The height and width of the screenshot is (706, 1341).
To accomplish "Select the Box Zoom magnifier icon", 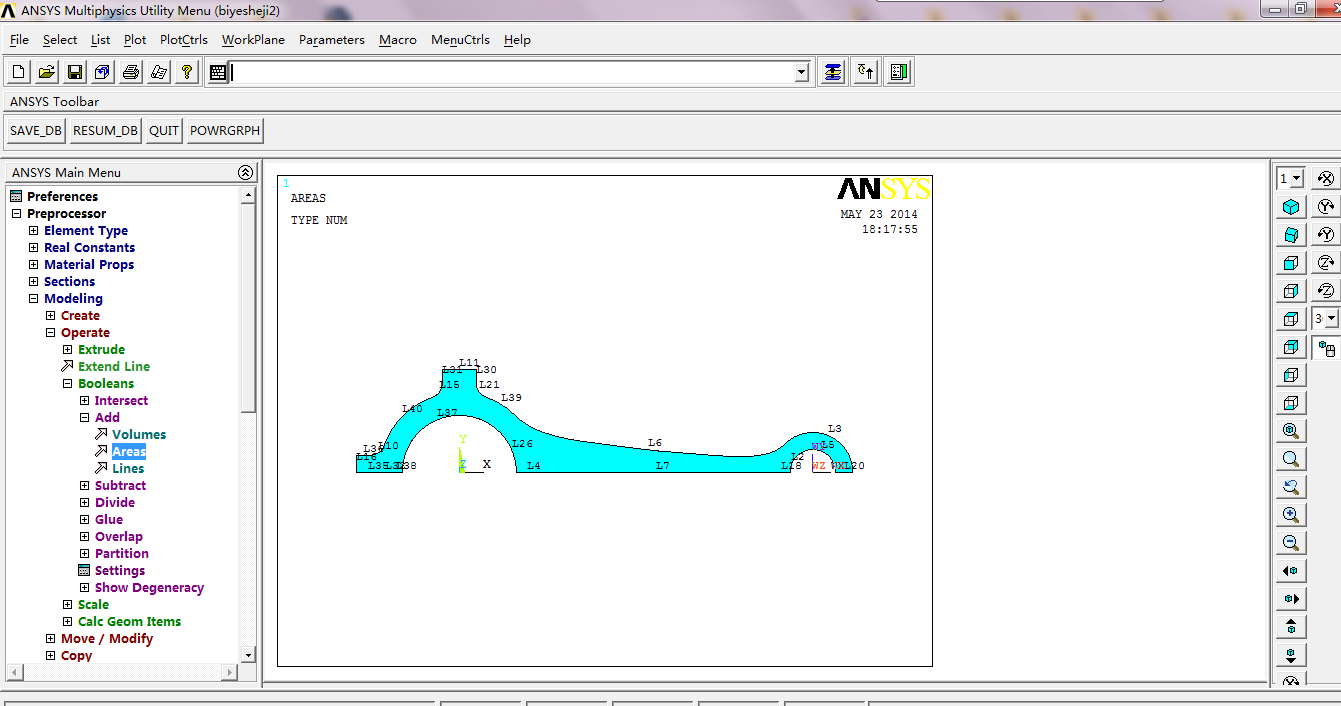I will pyautogui.click(x=1291, y=459).
